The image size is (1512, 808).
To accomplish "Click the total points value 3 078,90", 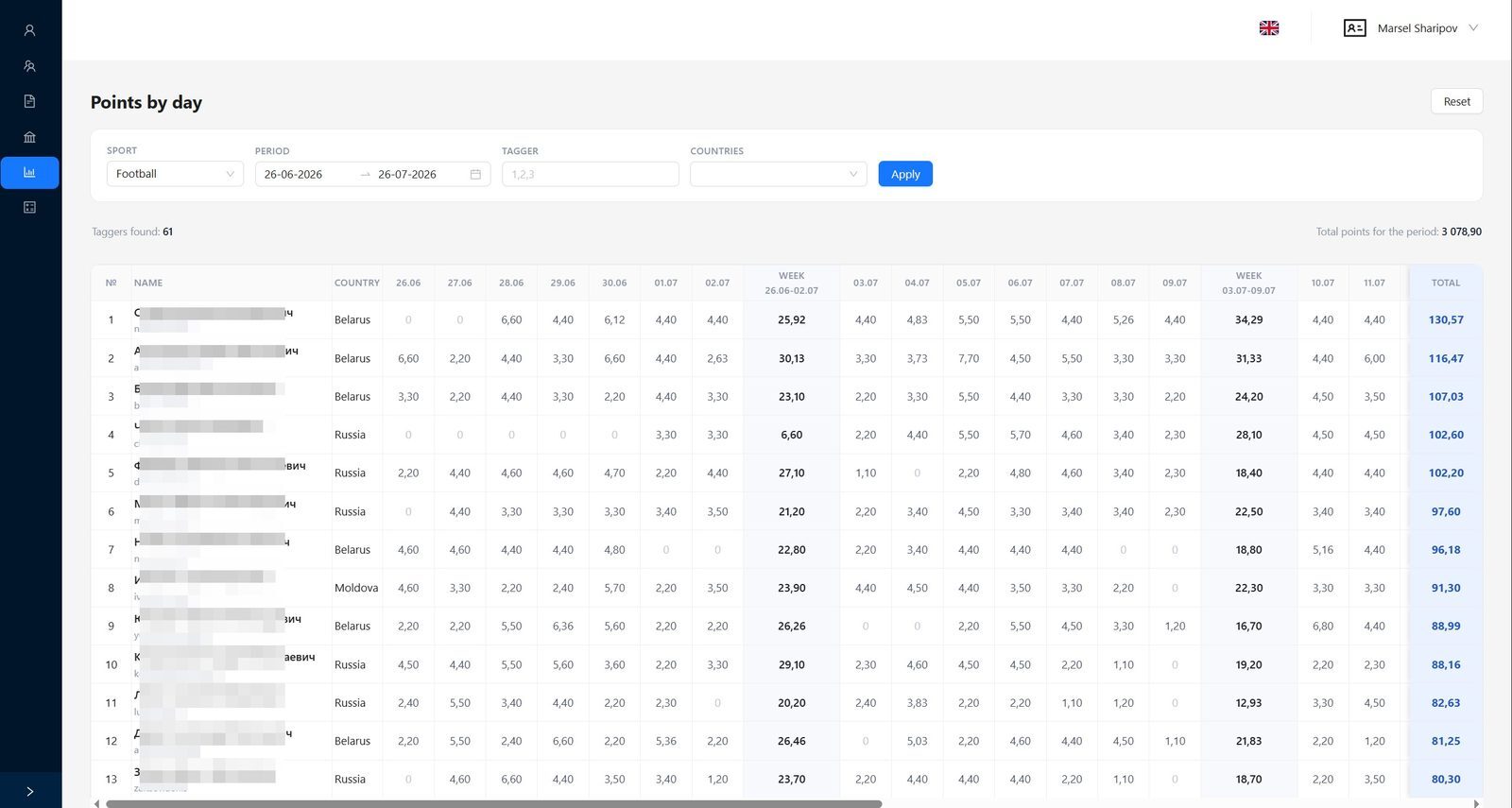I will coord(1462,232).
